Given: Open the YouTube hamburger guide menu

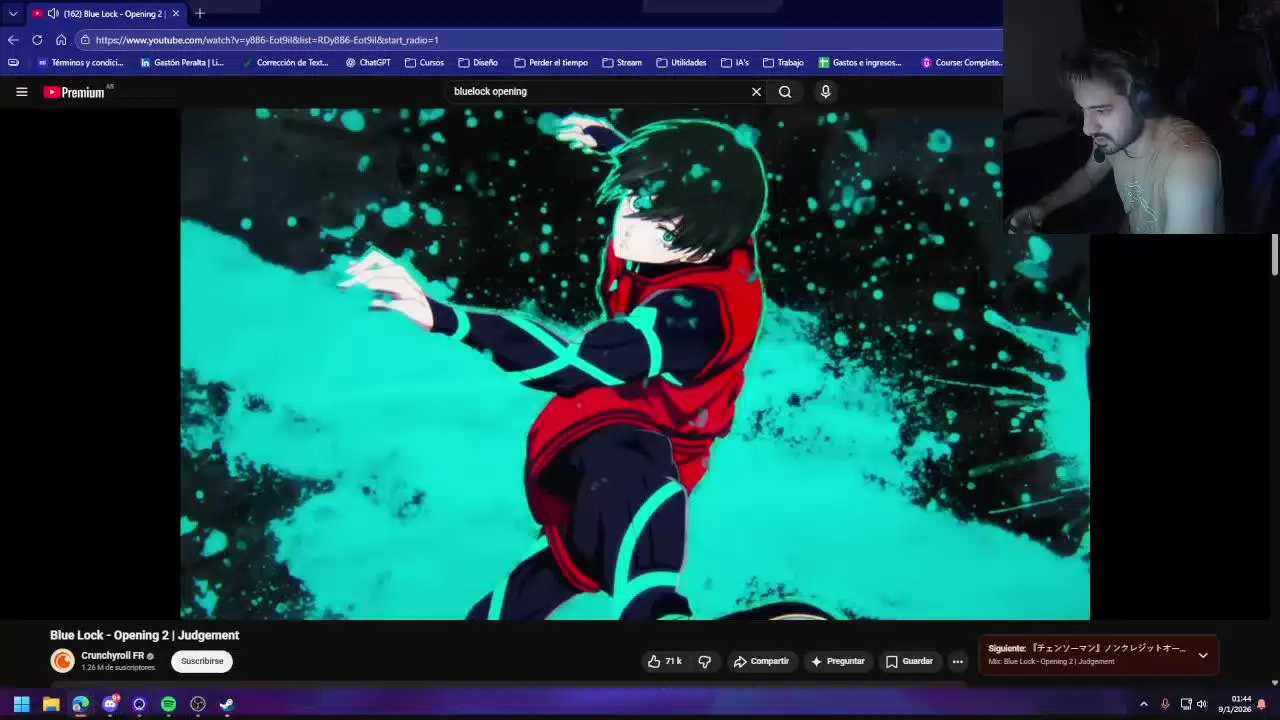Looking at the screenshot, I should coord(21,92).
